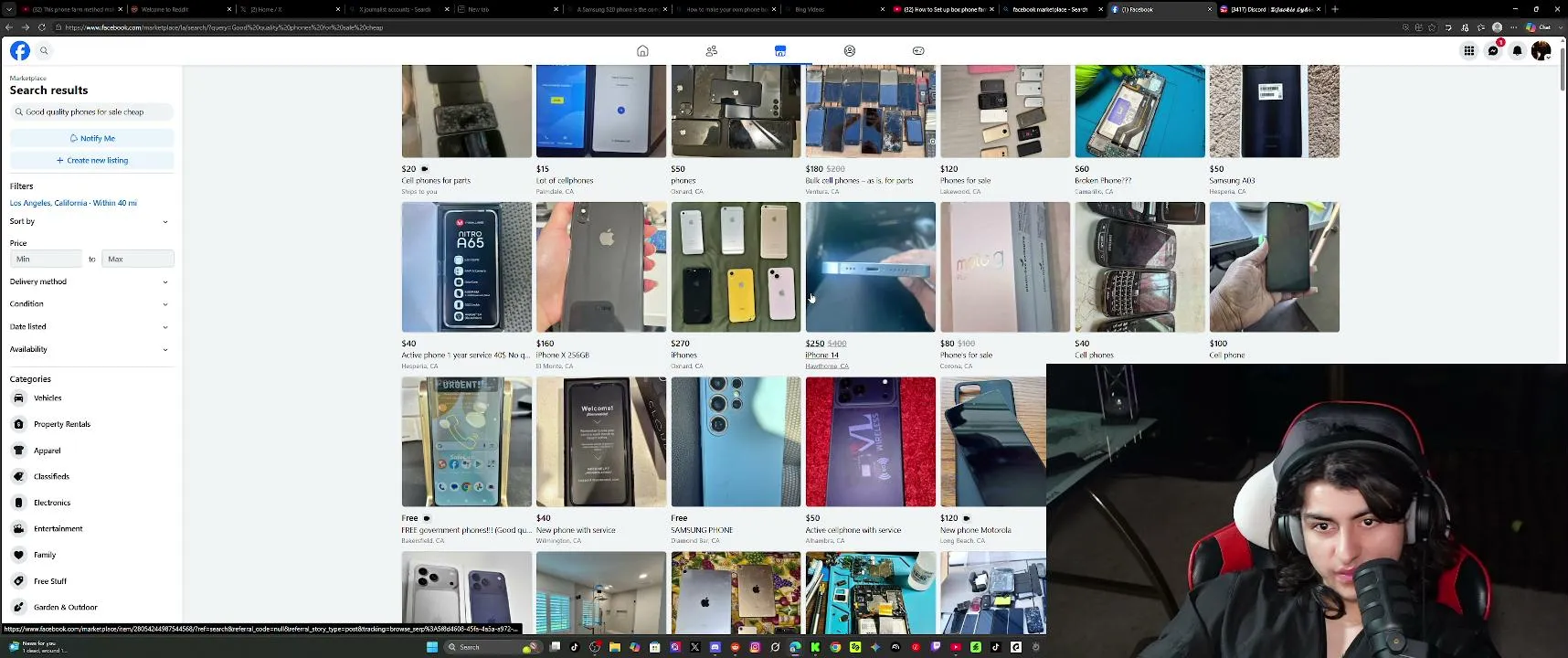Image resolution: width=1568 pixels, height=658 pixels.
Task: Change location Los Angeles, California link
Action: pyautogui.click(x=73, y=203)
